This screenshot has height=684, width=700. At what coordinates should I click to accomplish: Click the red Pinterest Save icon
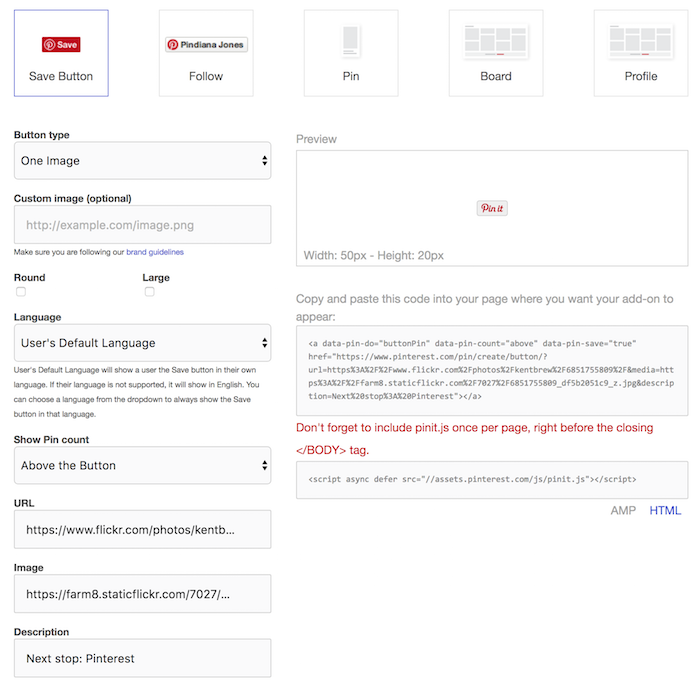[x=61, y=45]
